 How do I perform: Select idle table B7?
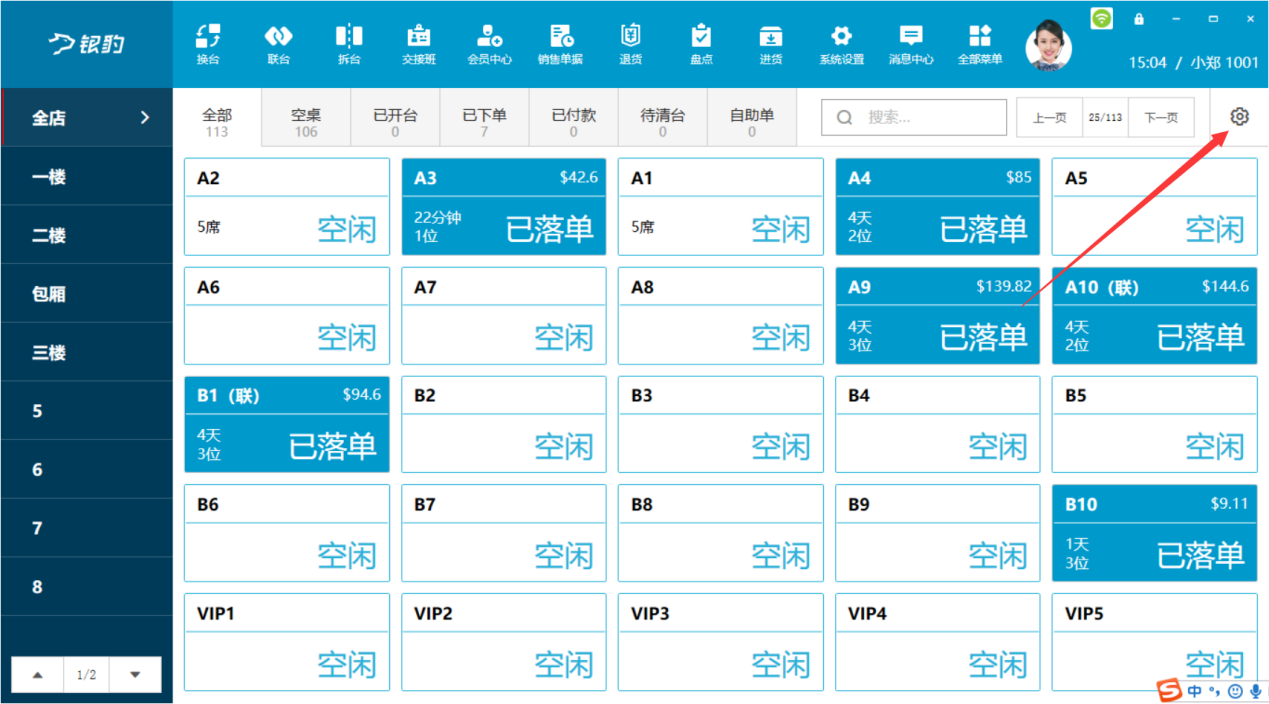pyautogui.click(x=504, y=533)
